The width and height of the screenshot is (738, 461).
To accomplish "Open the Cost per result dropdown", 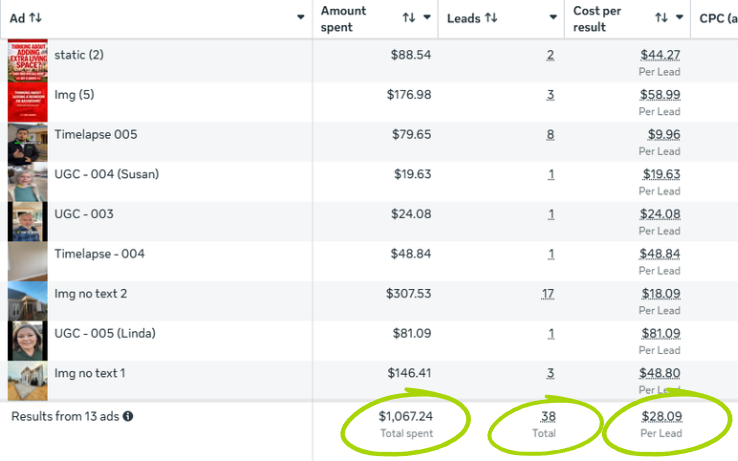I will (679, 17).
